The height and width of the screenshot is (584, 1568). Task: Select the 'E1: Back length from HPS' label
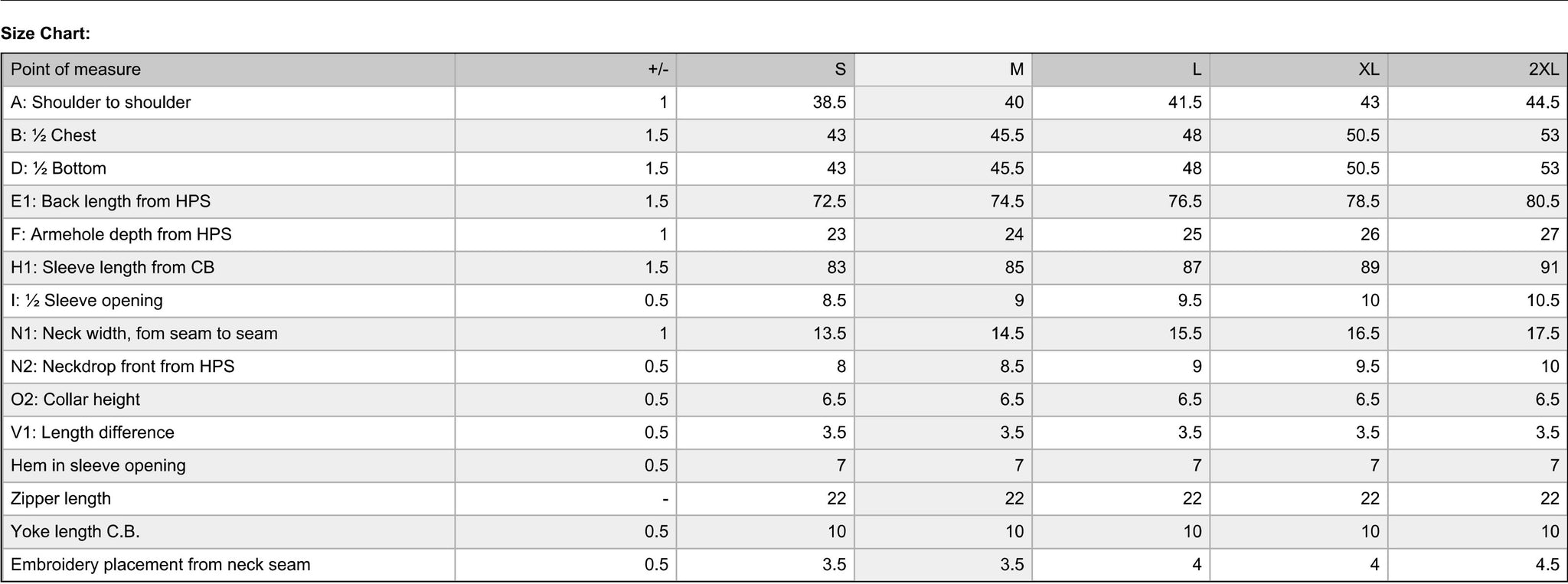coord(110,201)
